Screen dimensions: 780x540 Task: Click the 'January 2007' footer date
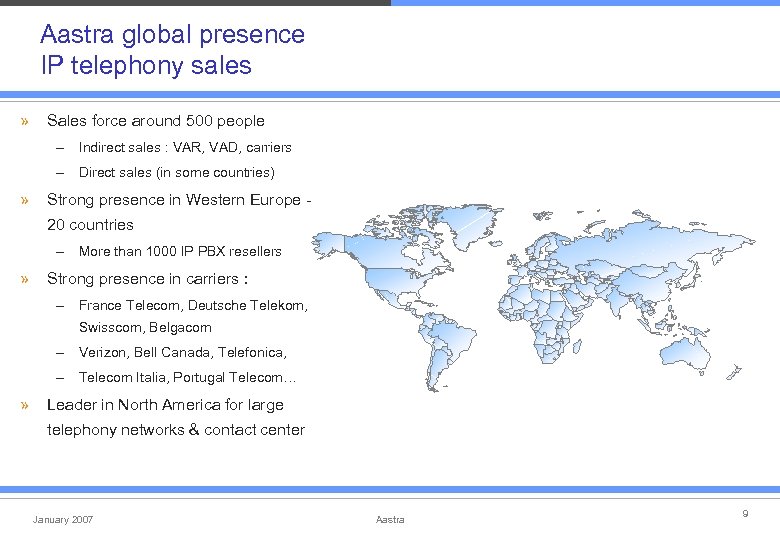pos(63,520)
